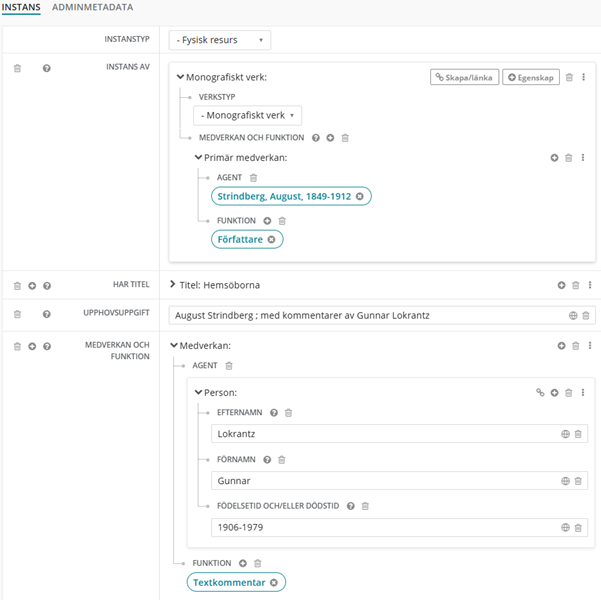Open more options for Titel: Hemsöborna
The image size is (601, 600).
590,285
